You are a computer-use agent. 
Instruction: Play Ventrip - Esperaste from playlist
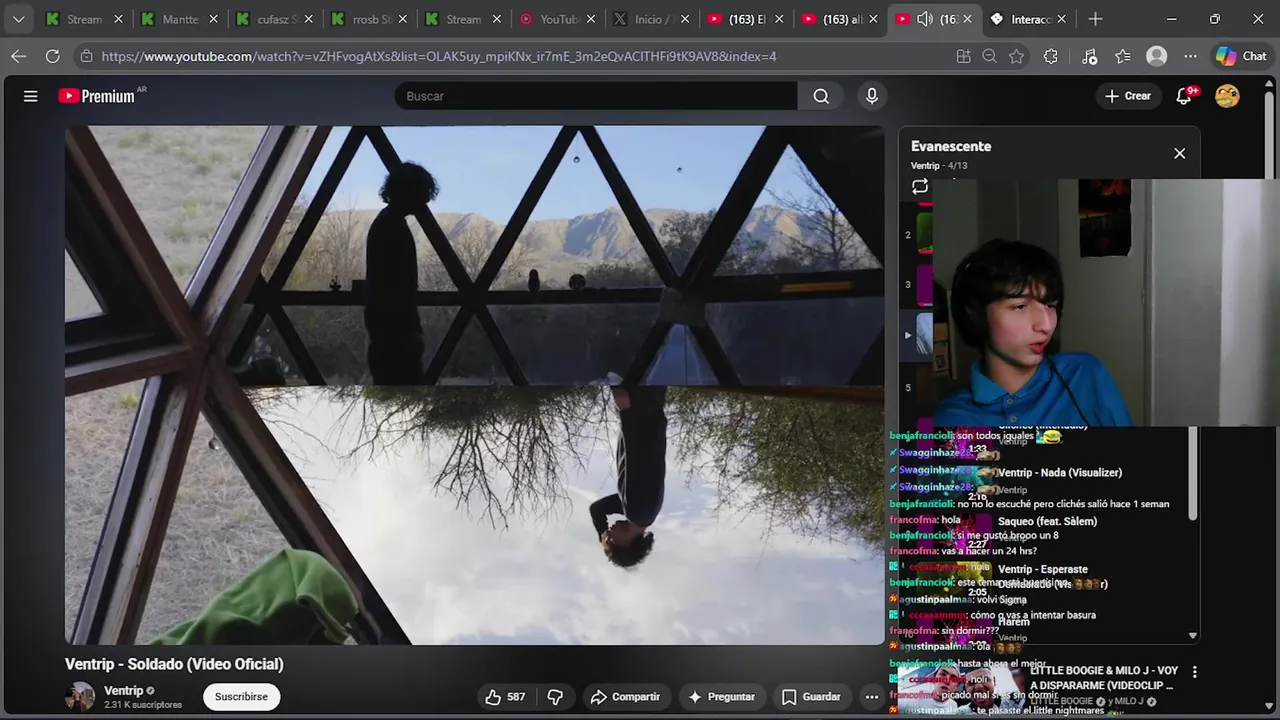point(1043,569)
